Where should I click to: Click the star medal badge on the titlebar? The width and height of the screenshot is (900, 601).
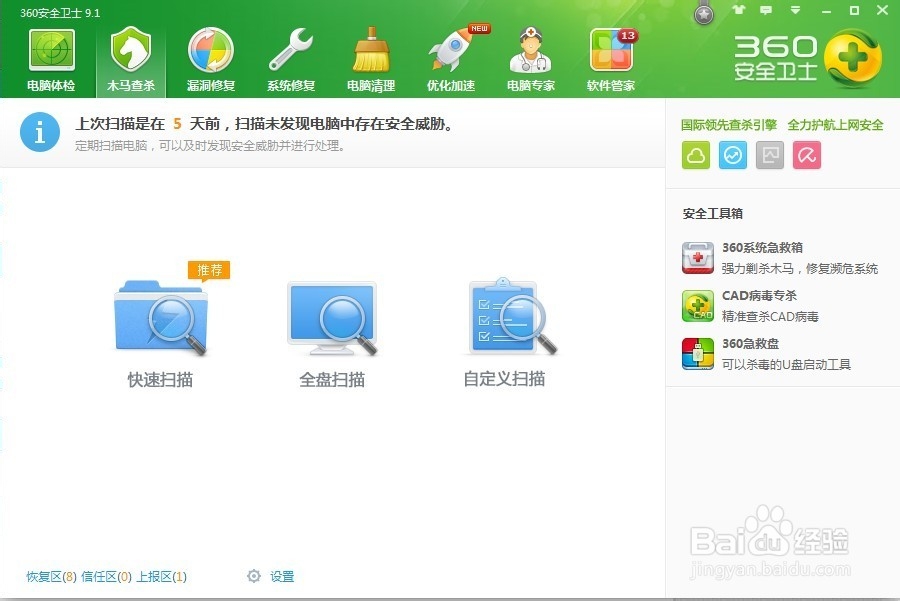point(703,13)
